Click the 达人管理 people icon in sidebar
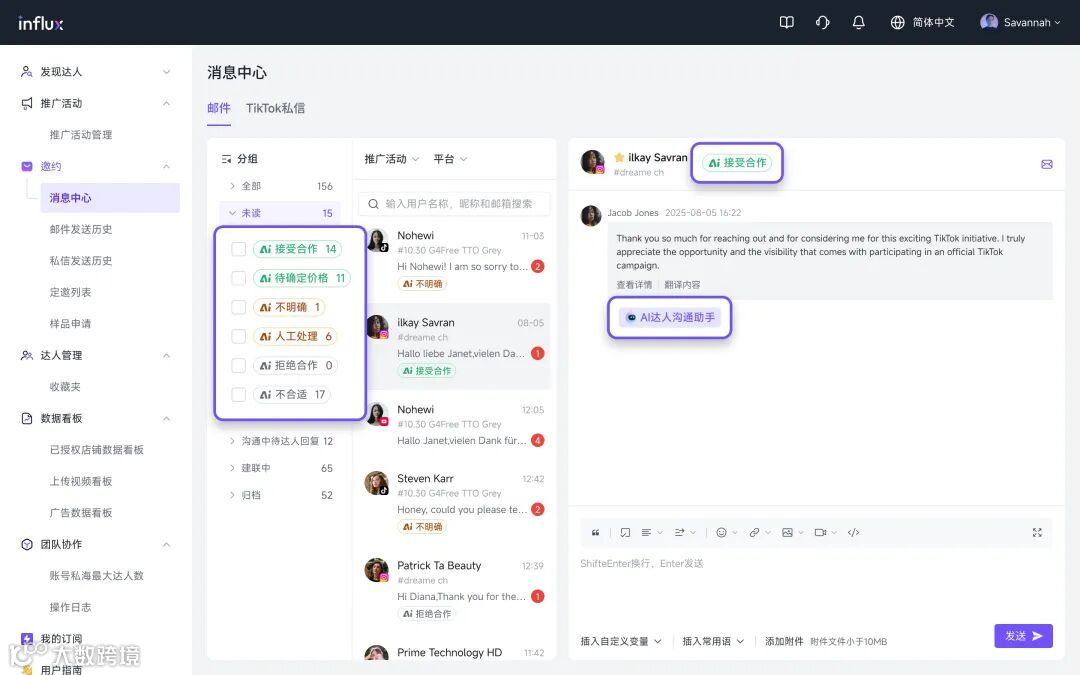 (x=26, y=355)
